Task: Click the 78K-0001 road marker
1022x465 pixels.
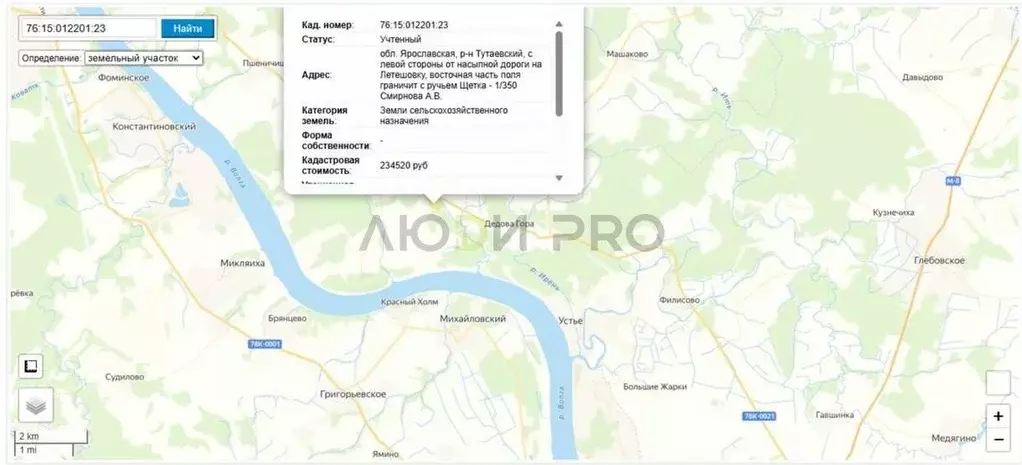Action: [265, 344]
